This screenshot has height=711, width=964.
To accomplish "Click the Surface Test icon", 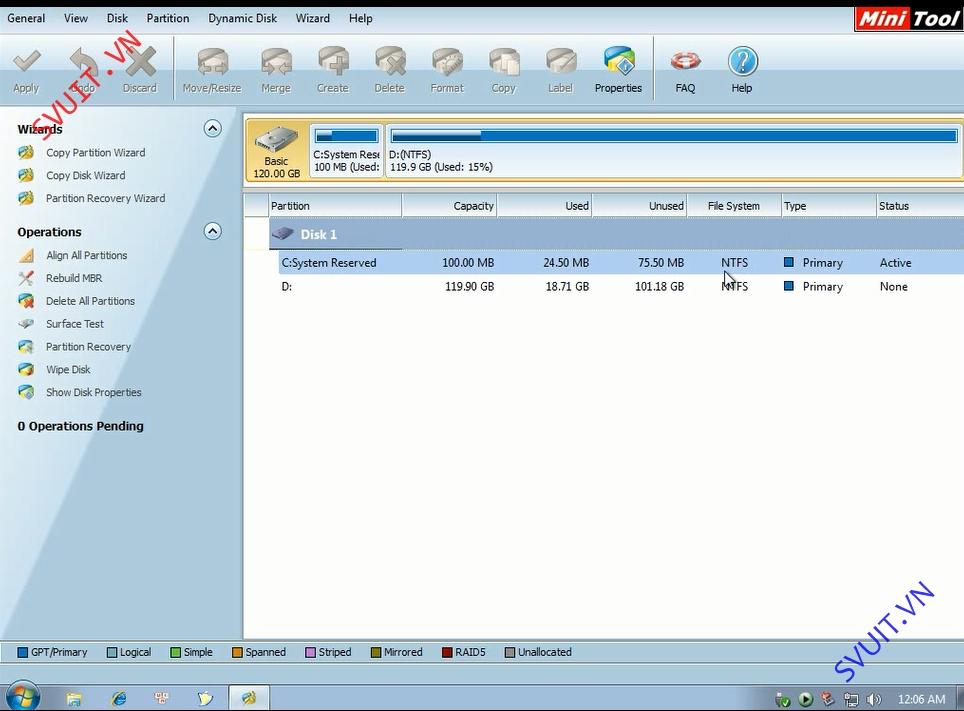I will click(26, 324).
